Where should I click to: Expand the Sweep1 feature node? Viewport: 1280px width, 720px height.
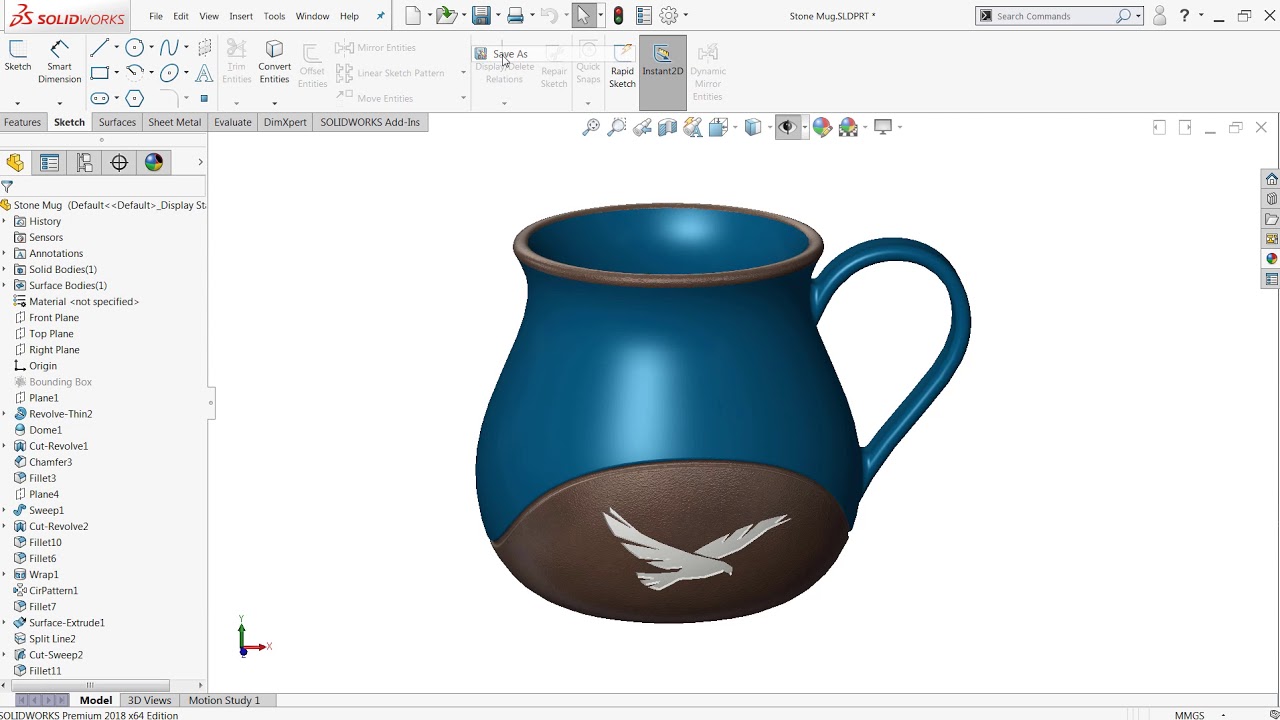tap(4, 510)
